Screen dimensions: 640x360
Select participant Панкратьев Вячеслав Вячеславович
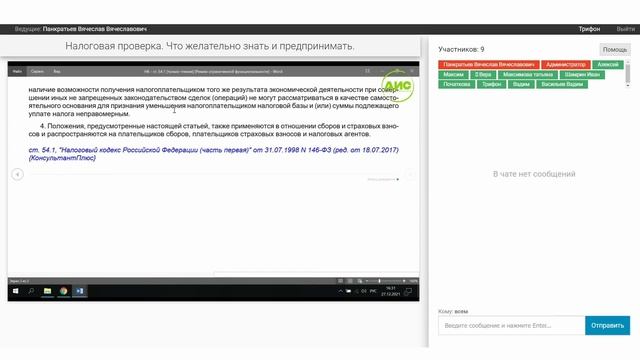489,64
